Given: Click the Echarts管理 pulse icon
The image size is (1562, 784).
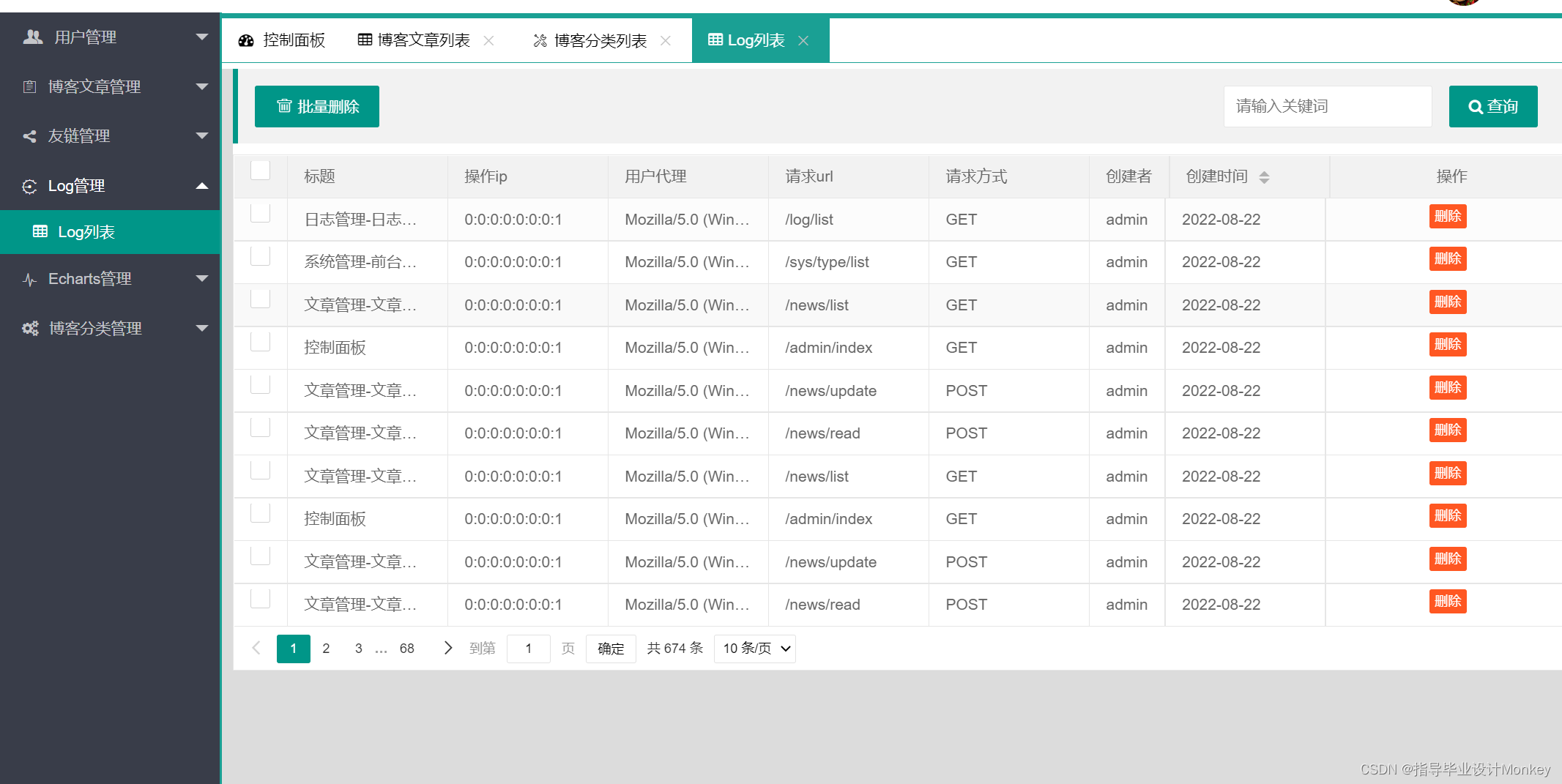Looking at the screenshot, I should click(x=30, y=280).
